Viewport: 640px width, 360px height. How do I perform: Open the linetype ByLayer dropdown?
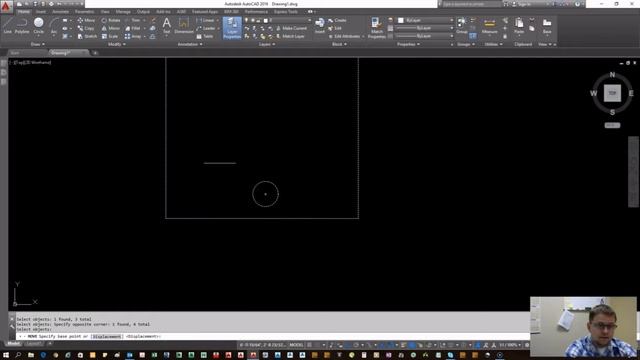pyautogui.click(x=424, y=36)
